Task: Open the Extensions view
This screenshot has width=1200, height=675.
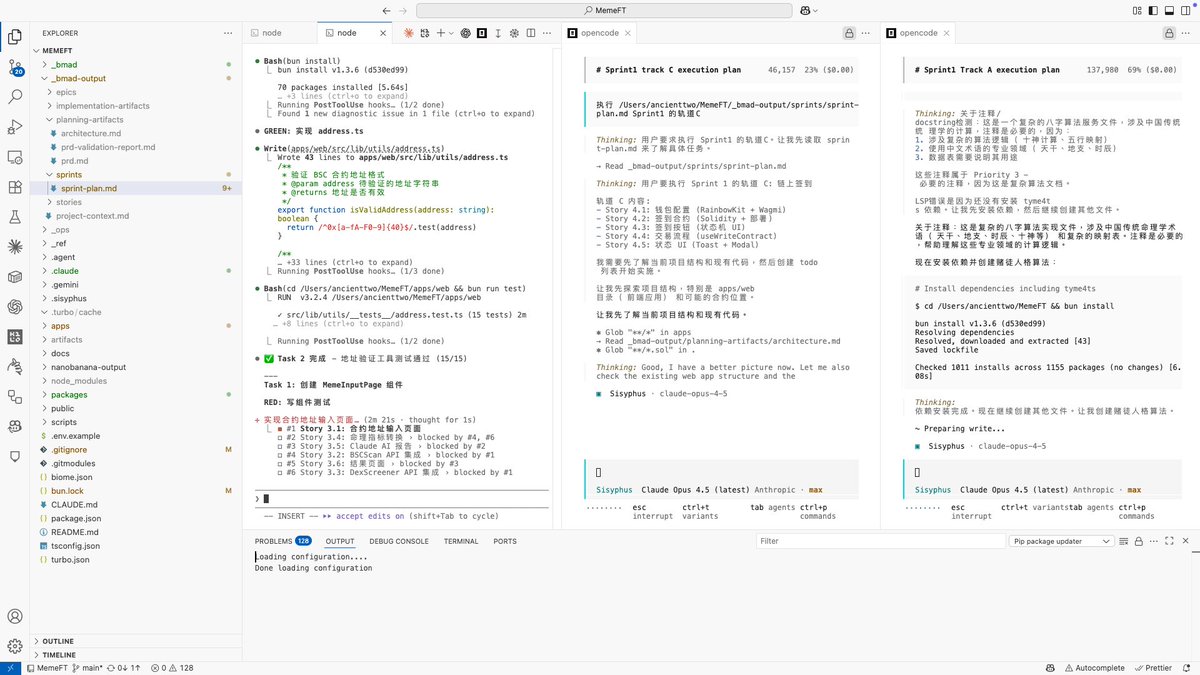Action: [15, 187]
